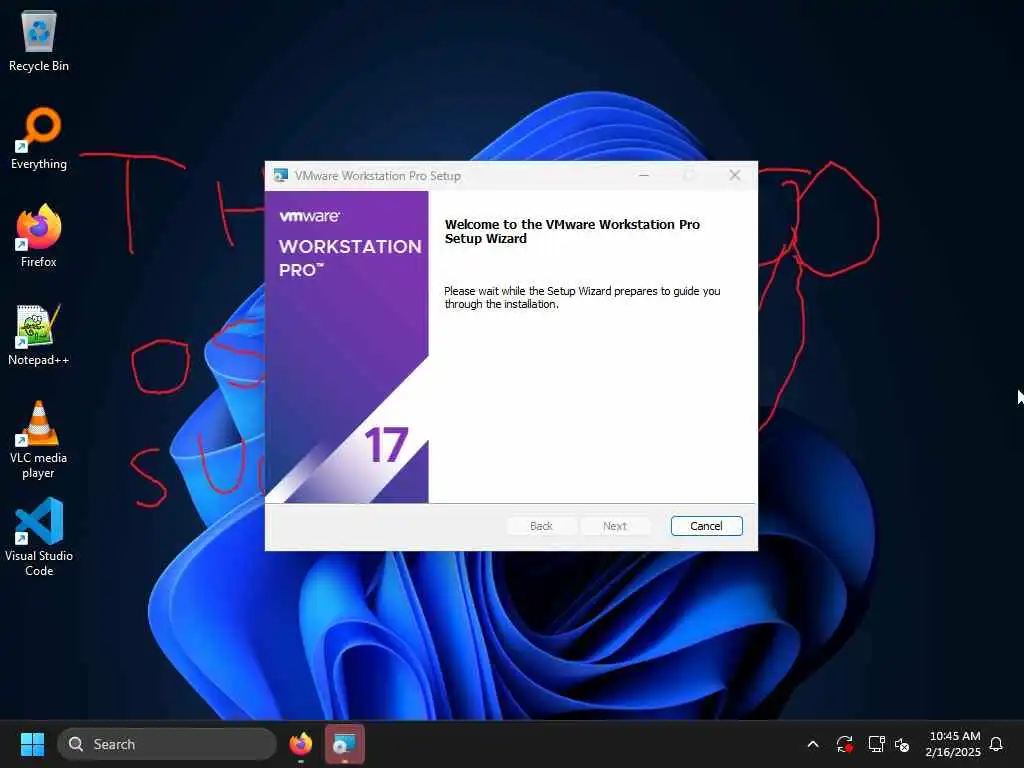The width and height of the screenshot is (1024, 768).
Task: Select the VLC media player shortcut
Action: click(x=39, y=440)
